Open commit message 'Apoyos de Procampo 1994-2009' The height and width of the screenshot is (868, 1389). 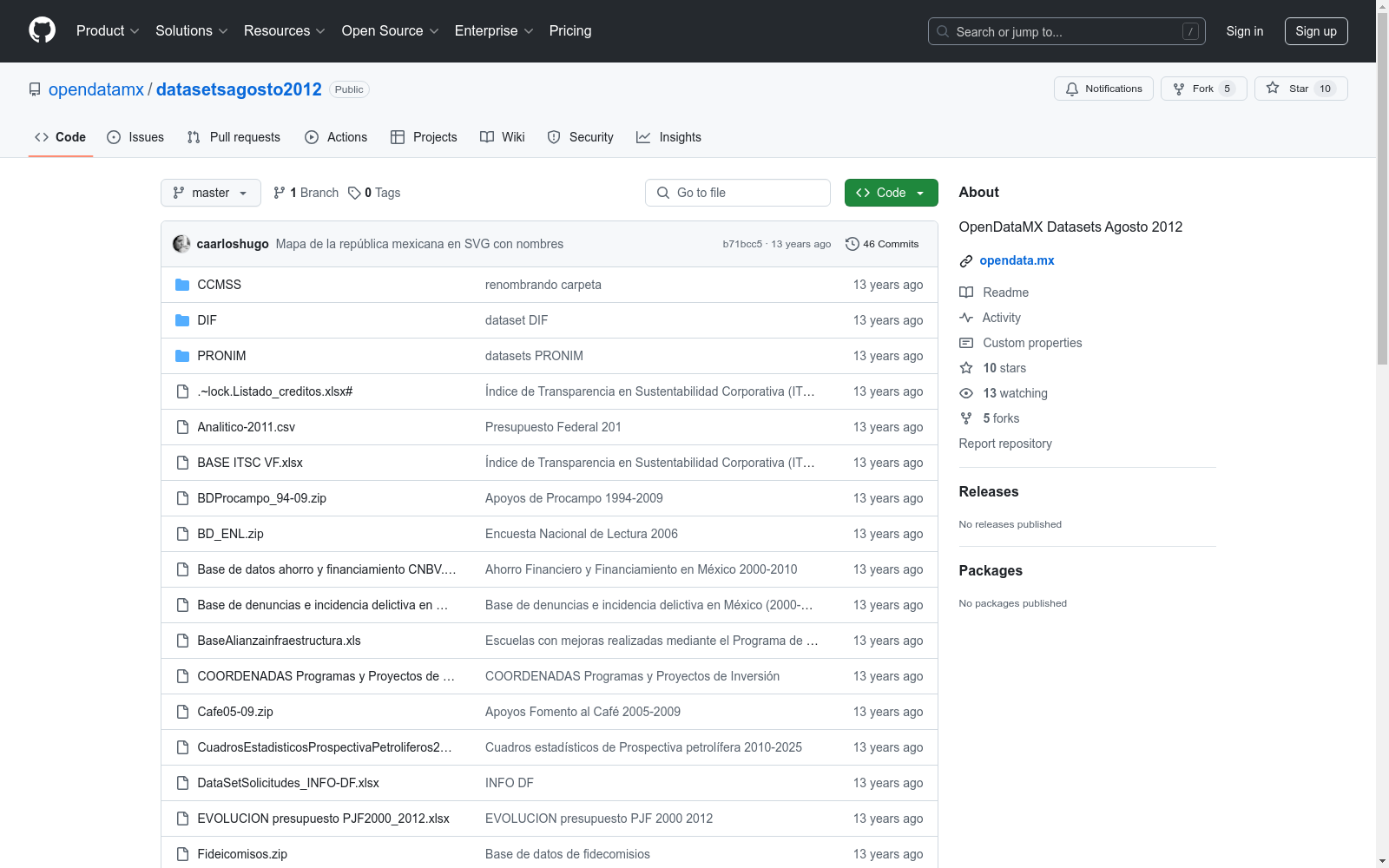point(574,498)
